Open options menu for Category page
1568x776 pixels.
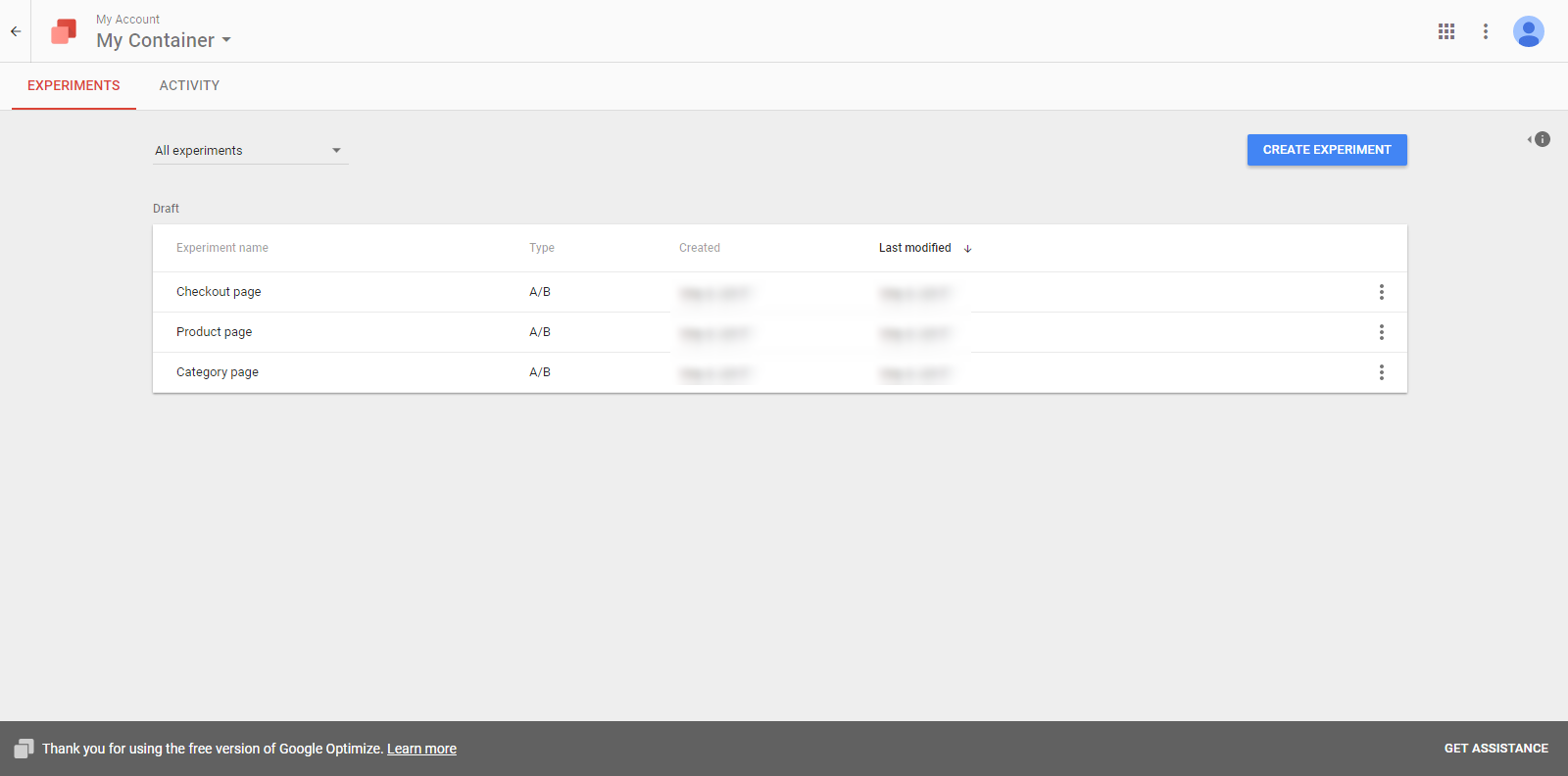[1382, 372]
